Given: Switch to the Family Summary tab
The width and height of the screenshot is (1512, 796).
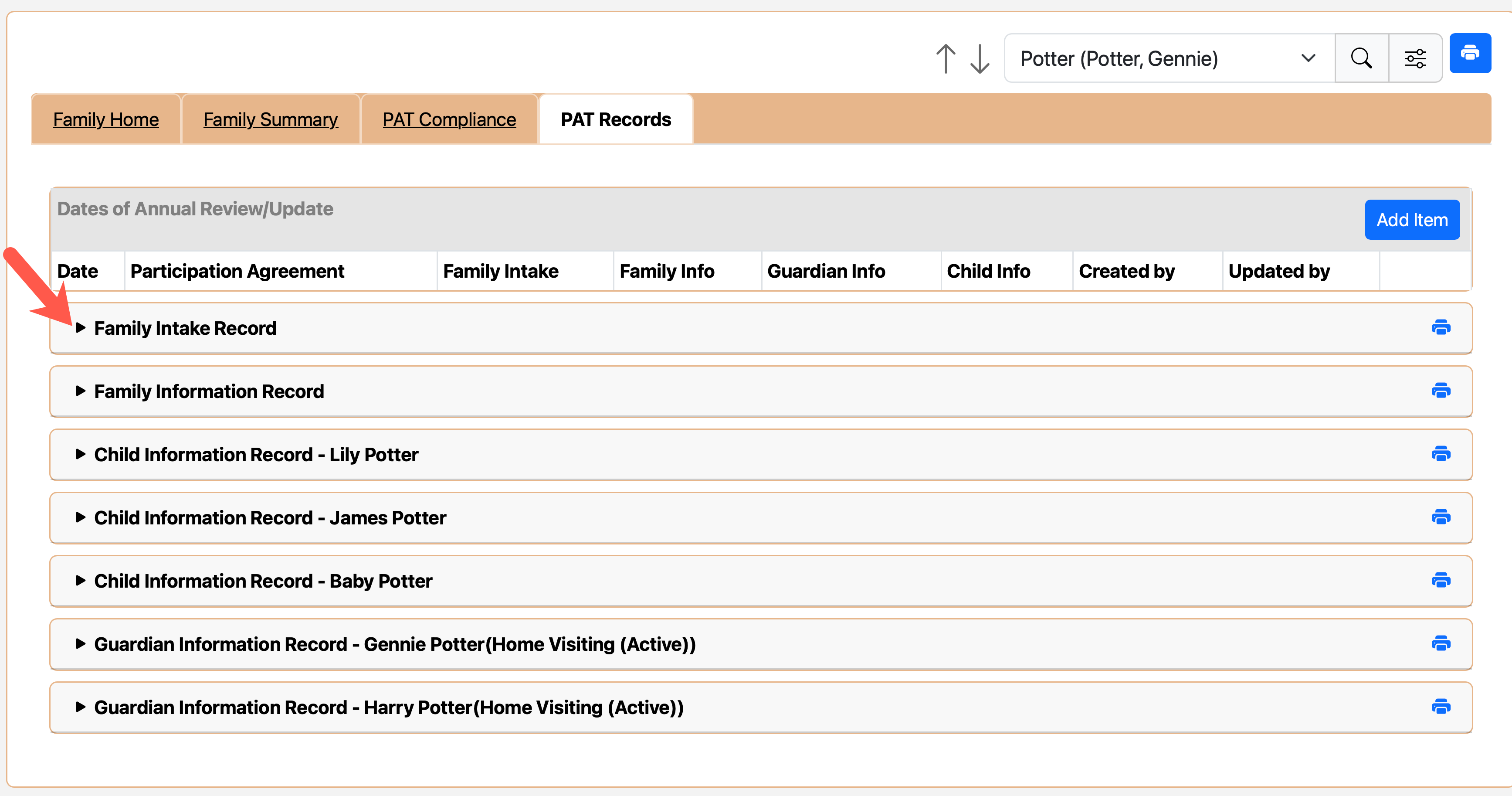Looking at the screenshot, I should (271, 120).
